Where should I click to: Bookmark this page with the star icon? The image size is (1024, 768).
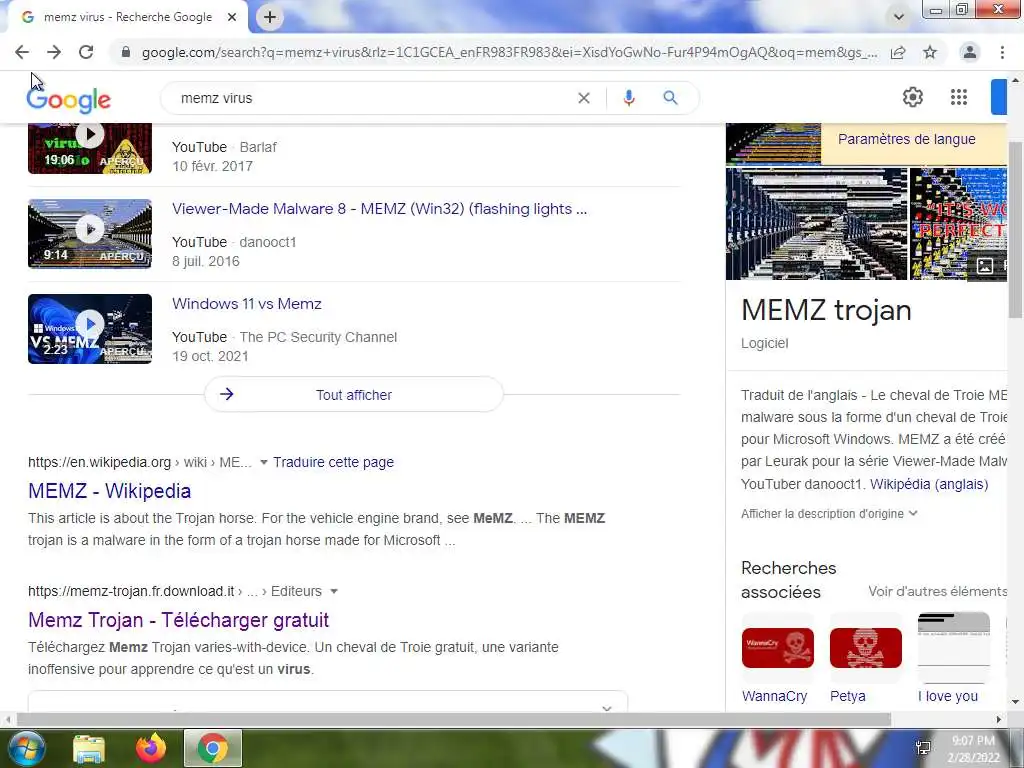pos(930,52)
